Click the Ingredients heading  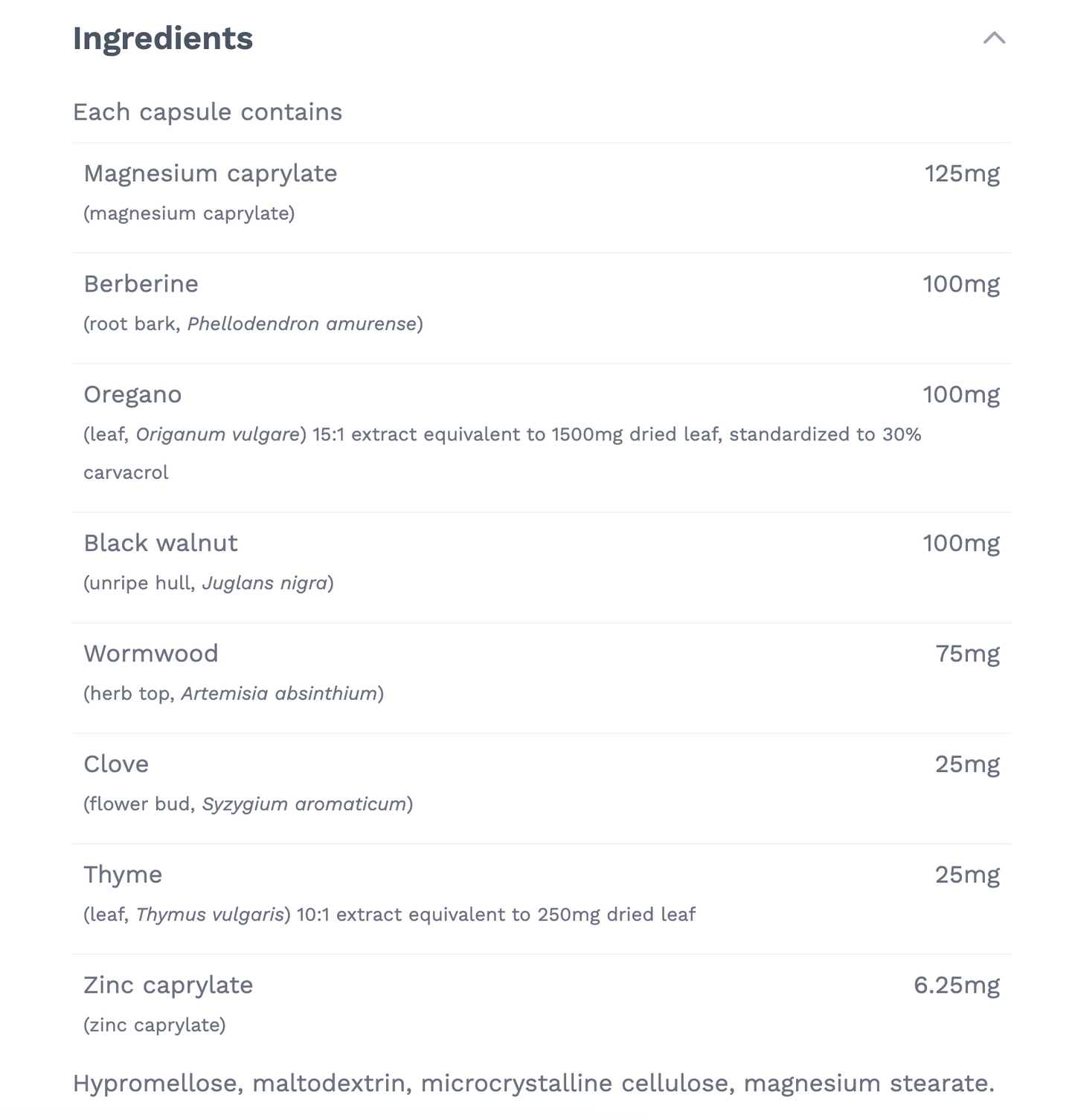tap(163, 39)
